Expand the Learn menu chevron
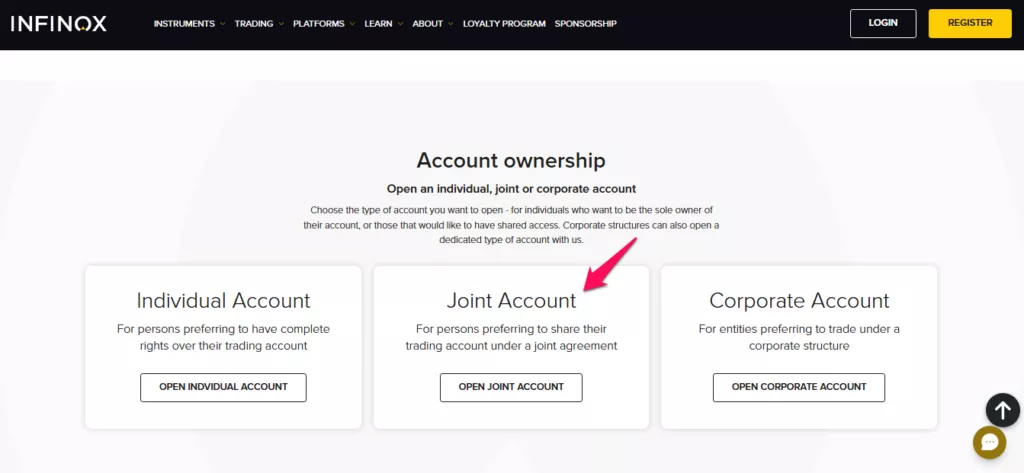Image resolution: width=1024 pixels, height=473 pixels. 400,24
